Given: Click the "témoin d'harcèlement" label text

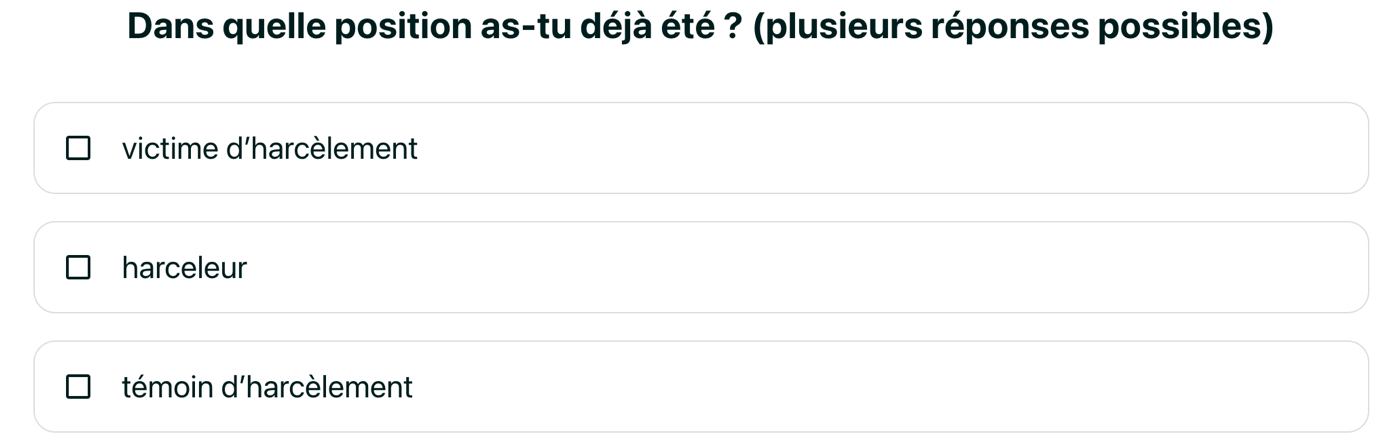Looking at the screenshot, I should 267,386.
